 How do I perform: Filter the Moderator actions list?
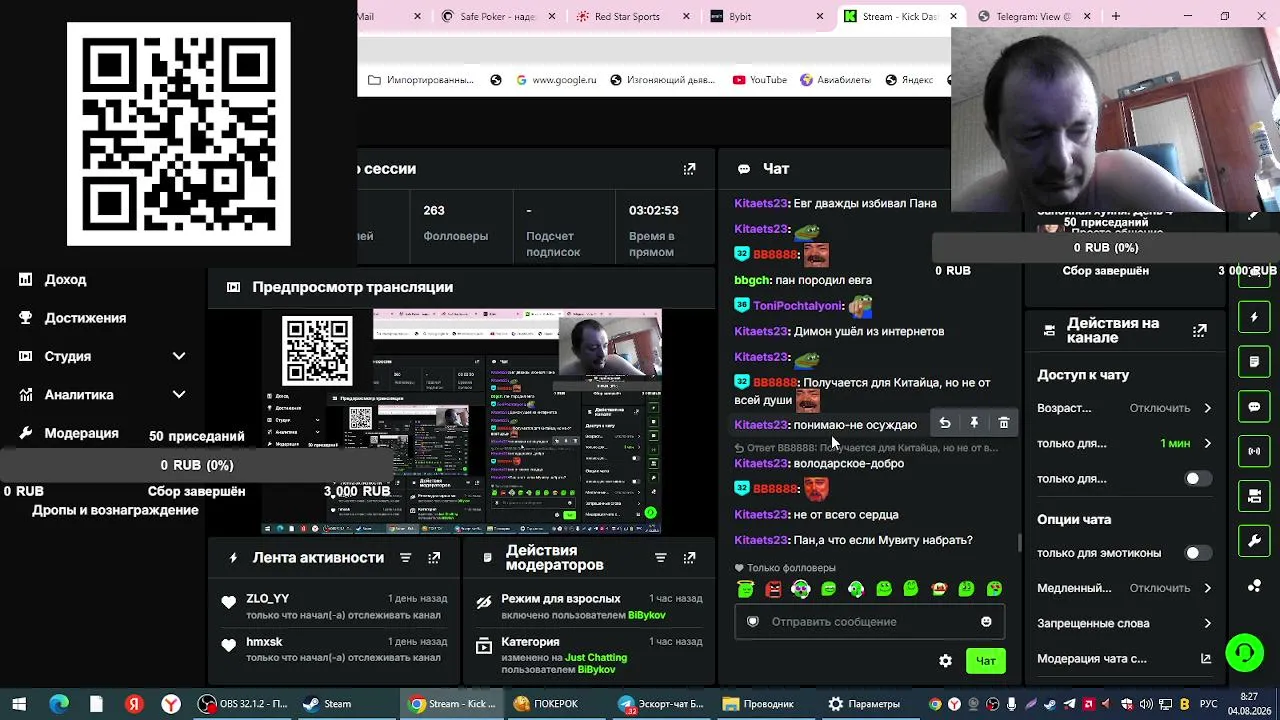click(660, 558)
